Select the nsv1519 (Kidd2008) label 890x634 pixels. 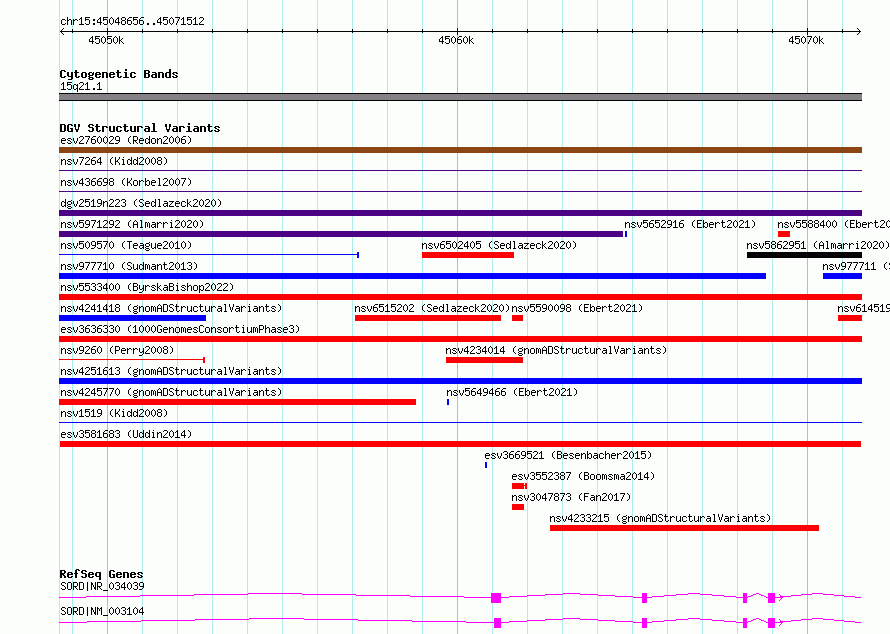pos(114,413)
